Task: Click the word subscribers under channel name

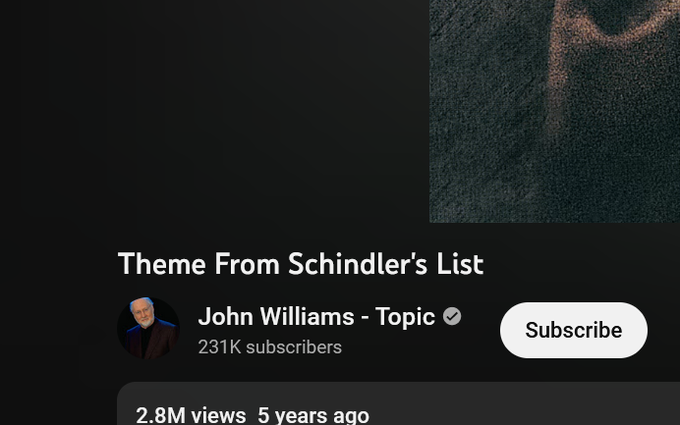Action: point(294,347)
